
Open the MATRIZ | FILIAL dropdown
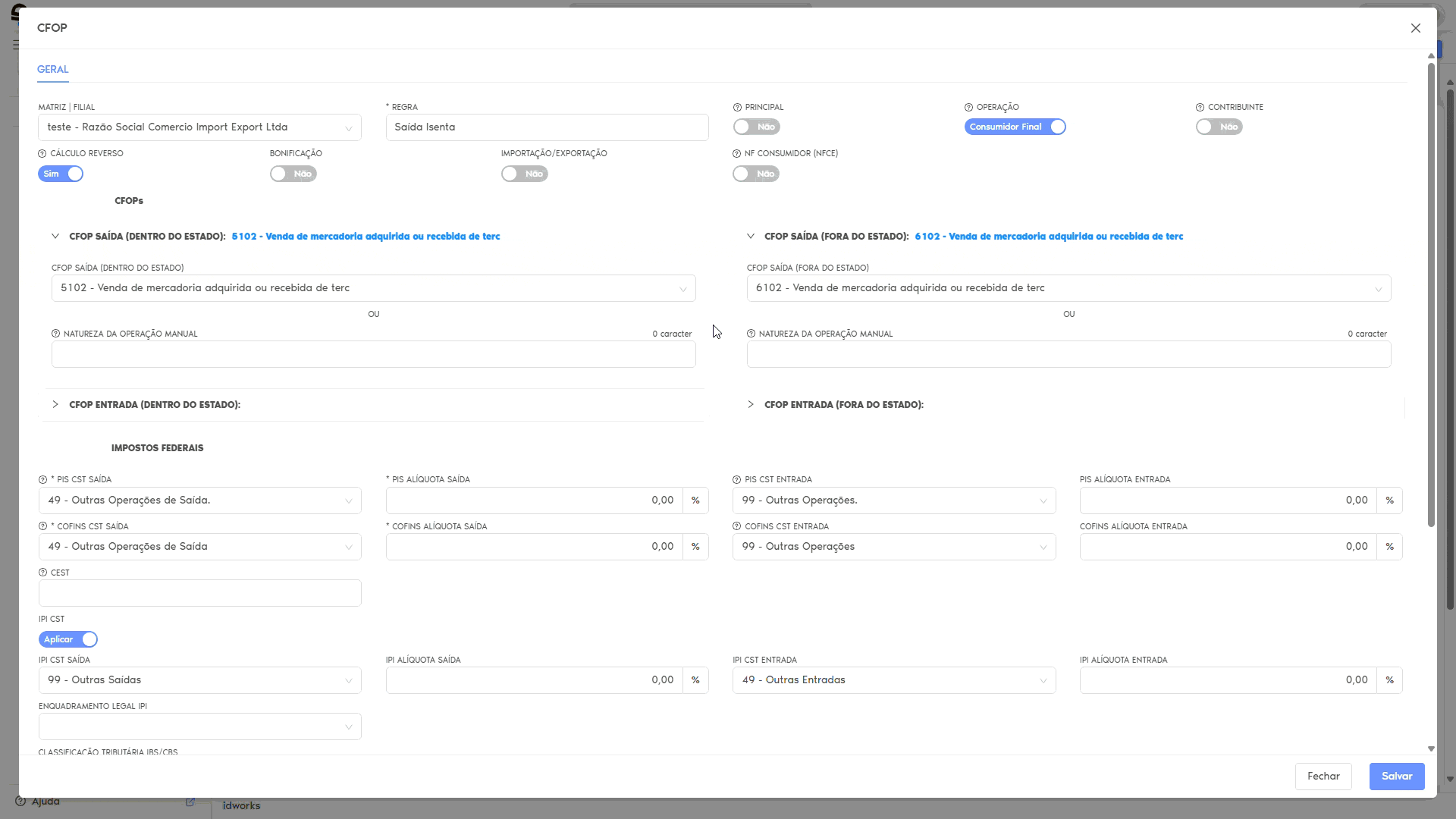[199, 127]
